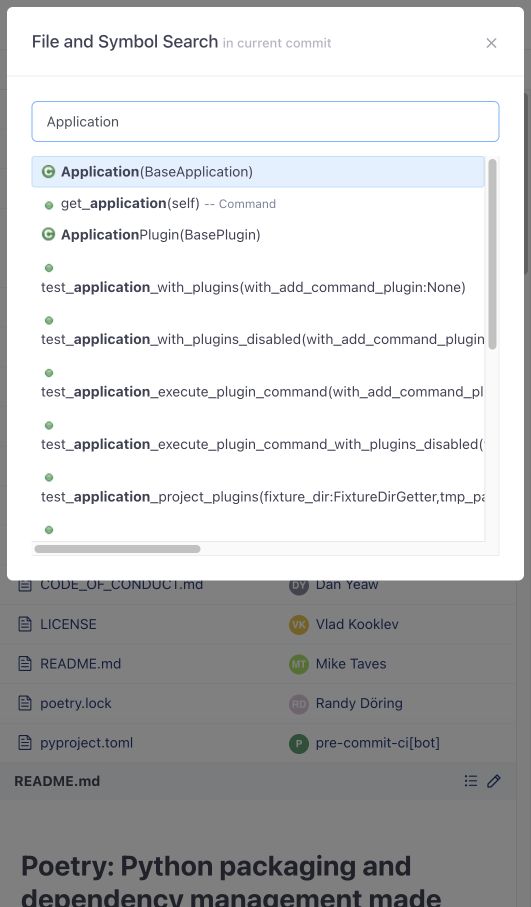
Task: Click the results horizontal scrollbar thumb
Action: pos(117,548)
